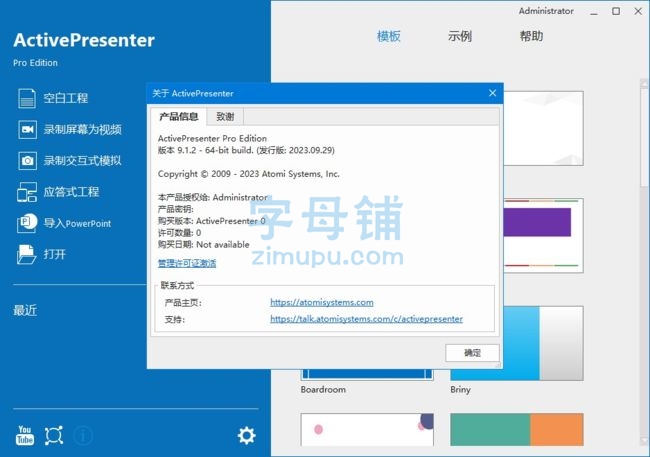This screenshot has width=650, height=457.
Task: Select the top white template thumbnail
Action: 543,128
